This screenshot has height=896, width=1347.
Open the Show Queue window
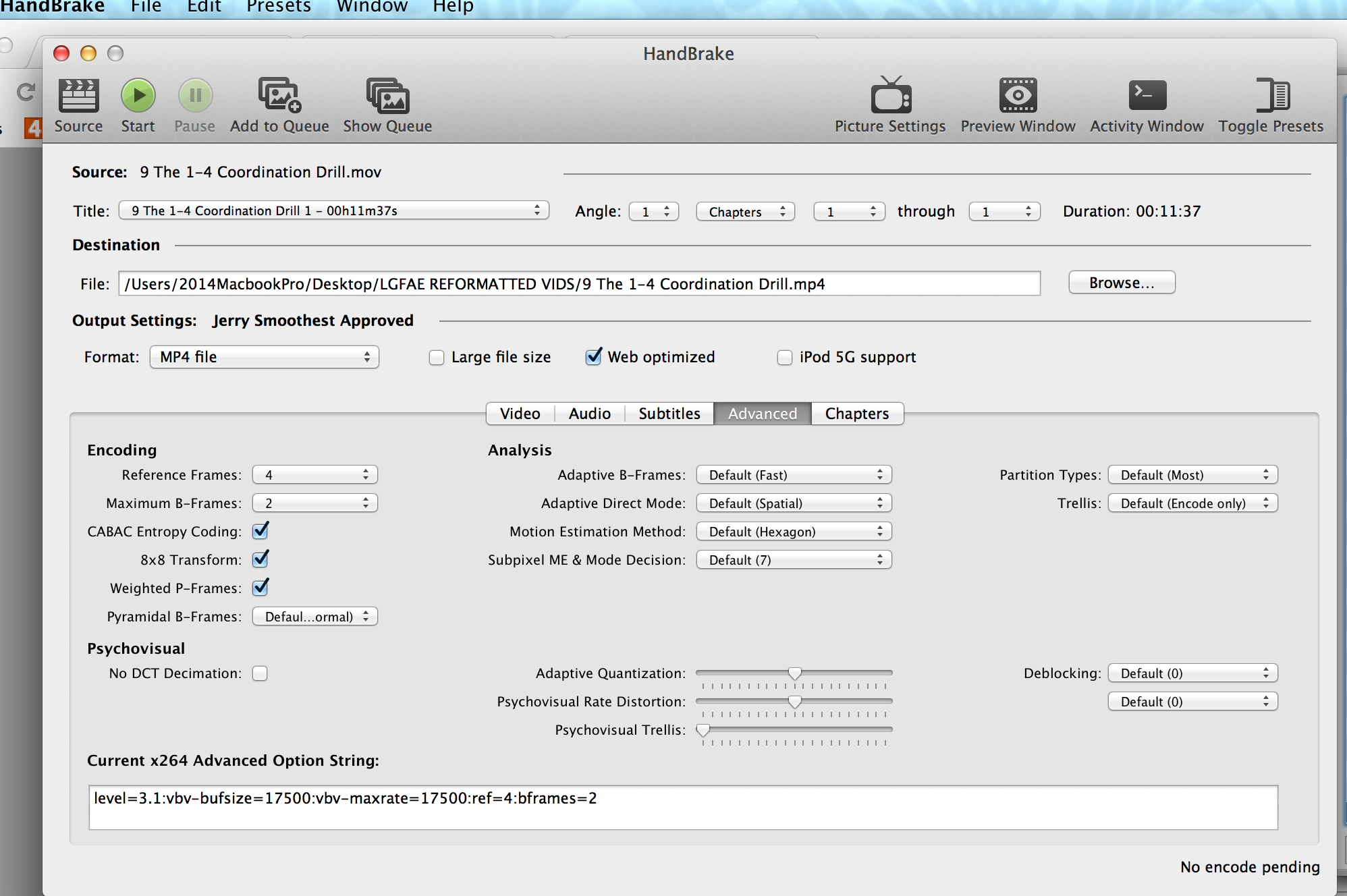(387, 96)
